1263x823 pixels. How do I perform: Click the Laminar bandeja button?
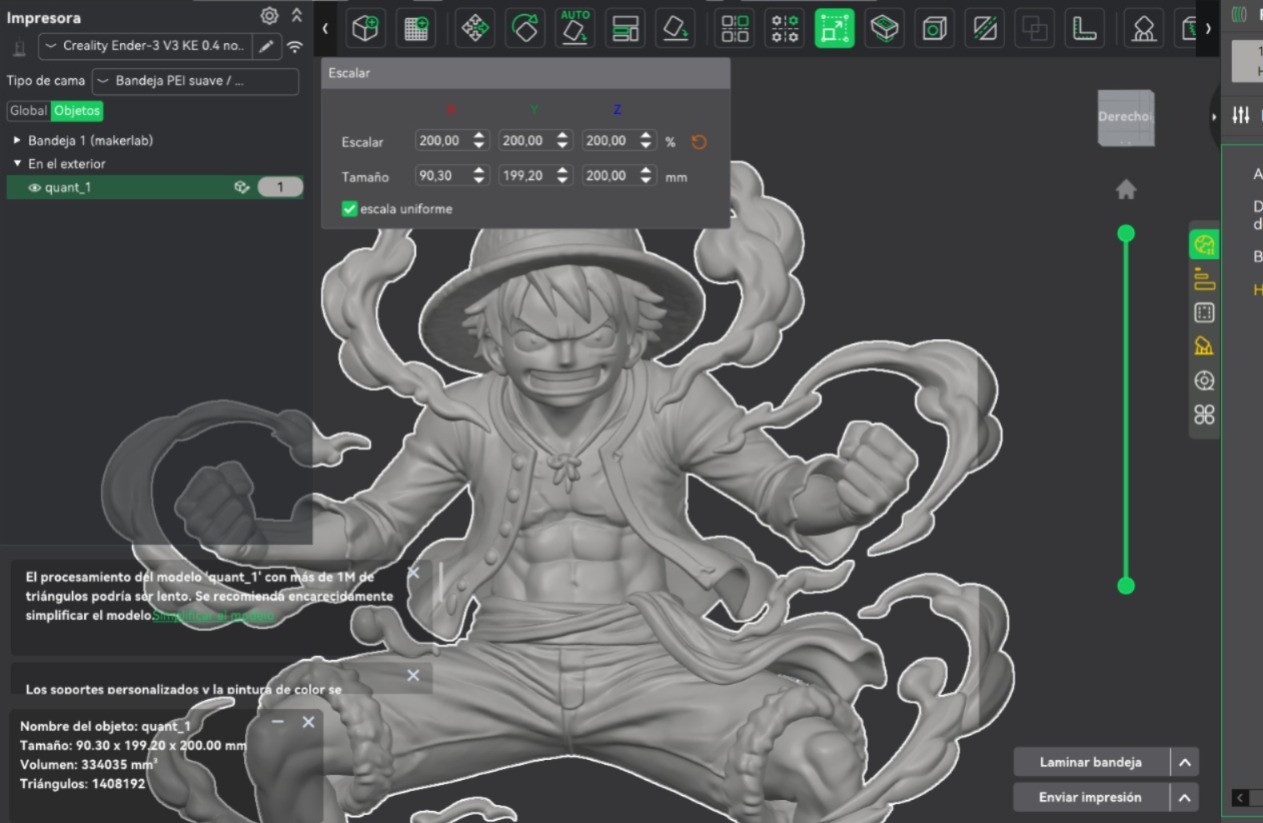click(x=1091, y=762)
